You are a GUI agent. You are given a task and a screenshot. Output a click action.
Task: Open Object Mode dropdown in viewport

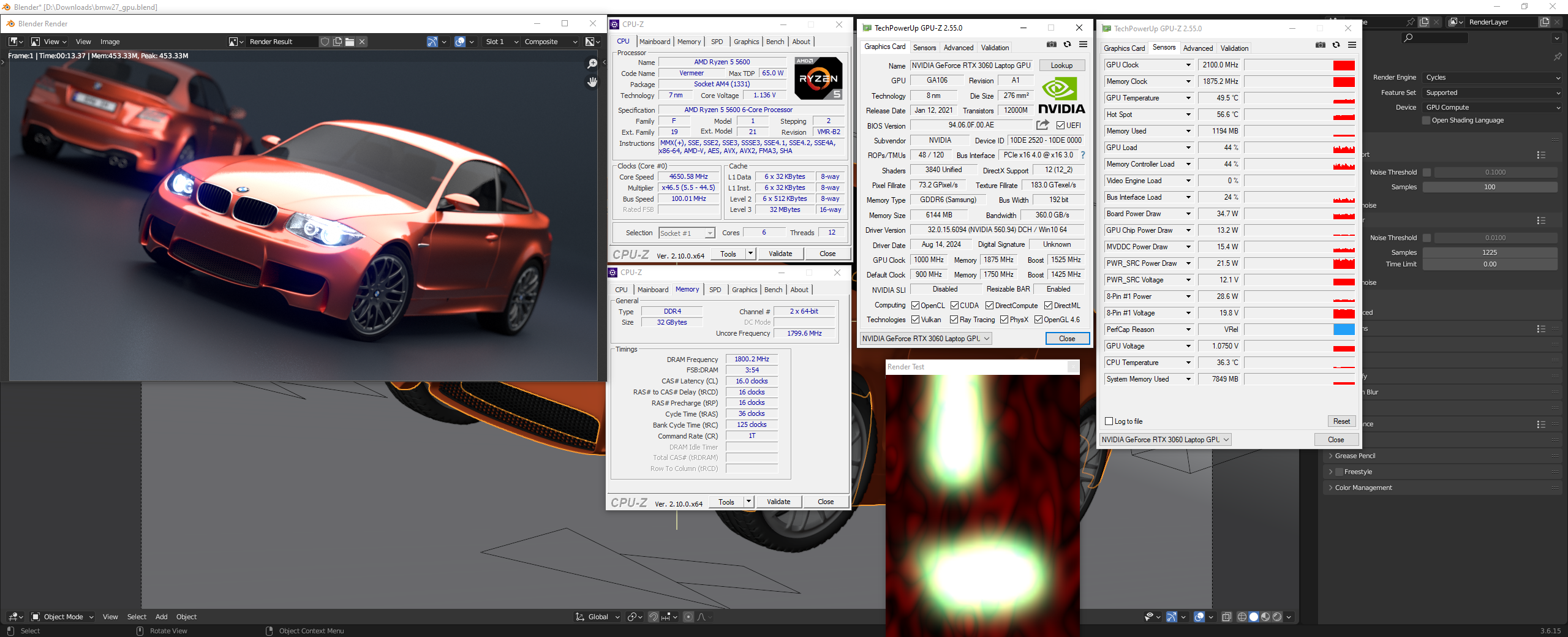(62, 617)
